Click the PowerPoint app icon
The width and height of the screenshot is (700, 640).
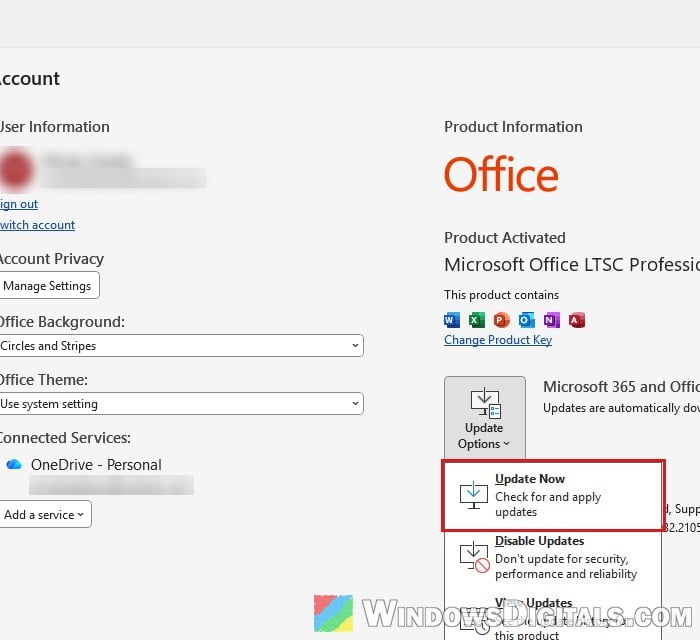(x=502, y=320)
